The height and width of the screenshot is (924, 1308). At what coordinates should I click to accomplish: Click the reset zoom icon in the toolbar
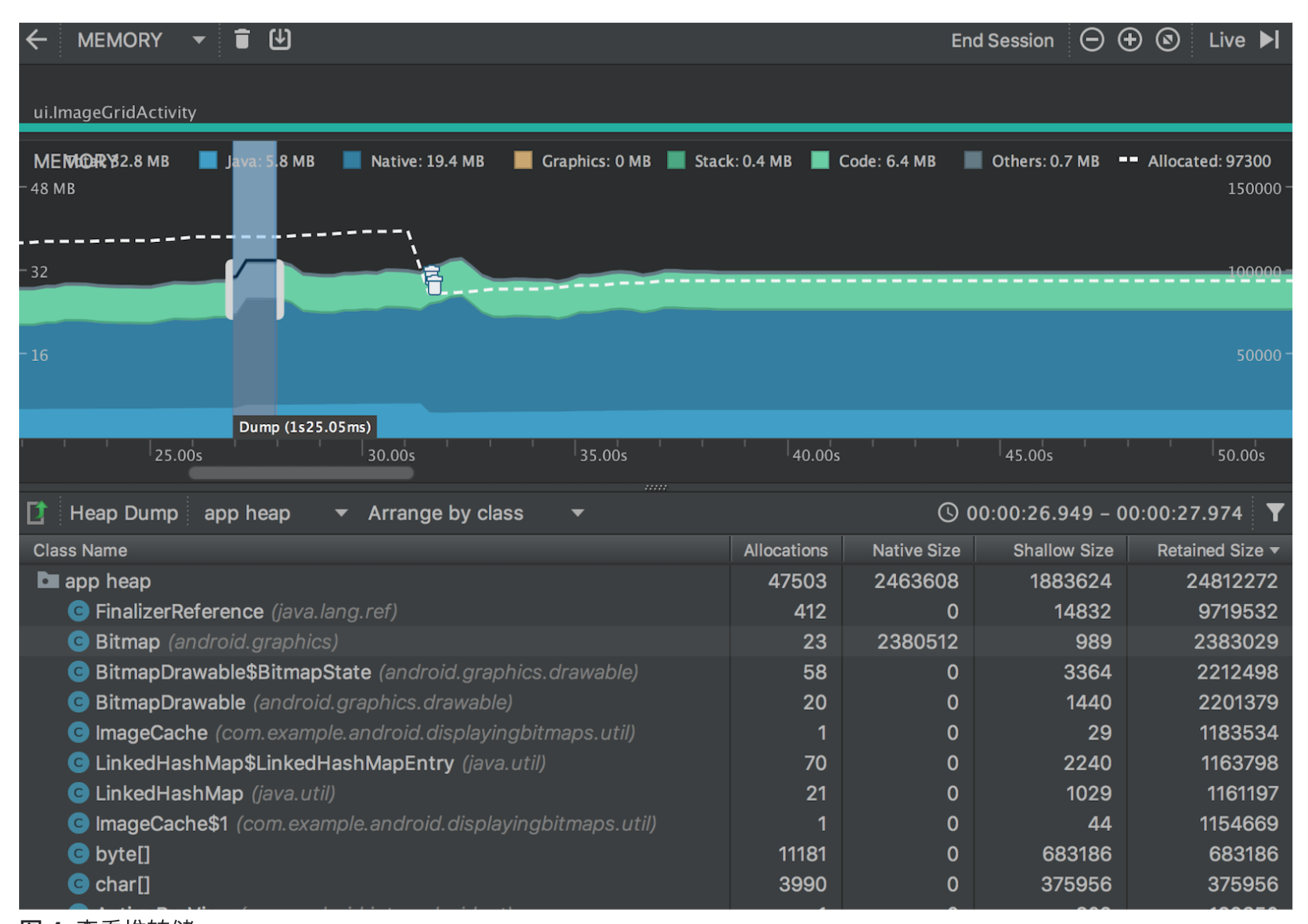(1168, 39)
